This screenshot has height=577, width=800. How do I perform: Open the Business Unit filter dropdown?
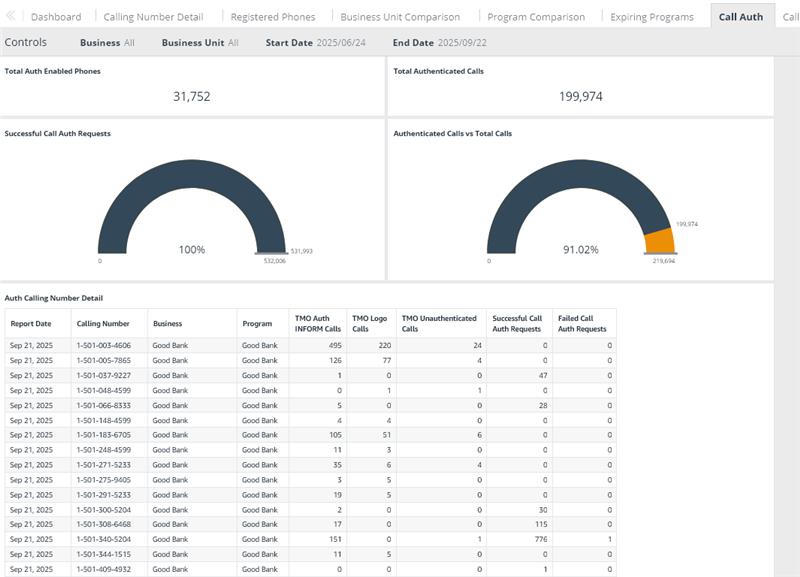[200, 43]
